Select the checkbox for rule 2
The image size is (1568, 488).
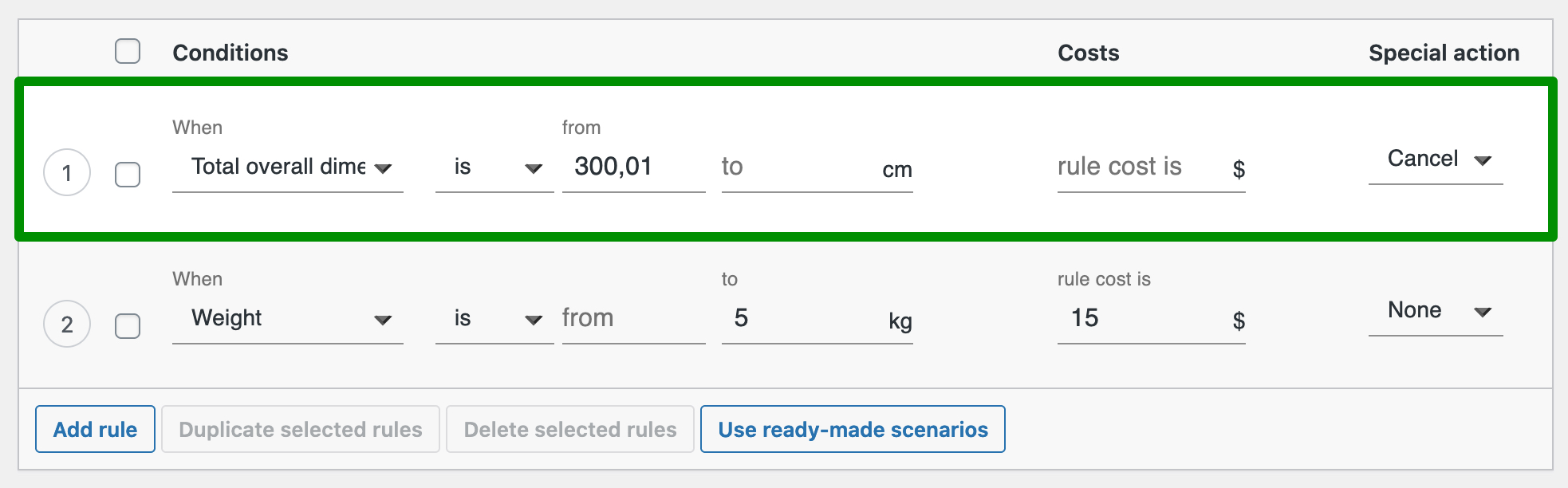click(x=127, y=326)
